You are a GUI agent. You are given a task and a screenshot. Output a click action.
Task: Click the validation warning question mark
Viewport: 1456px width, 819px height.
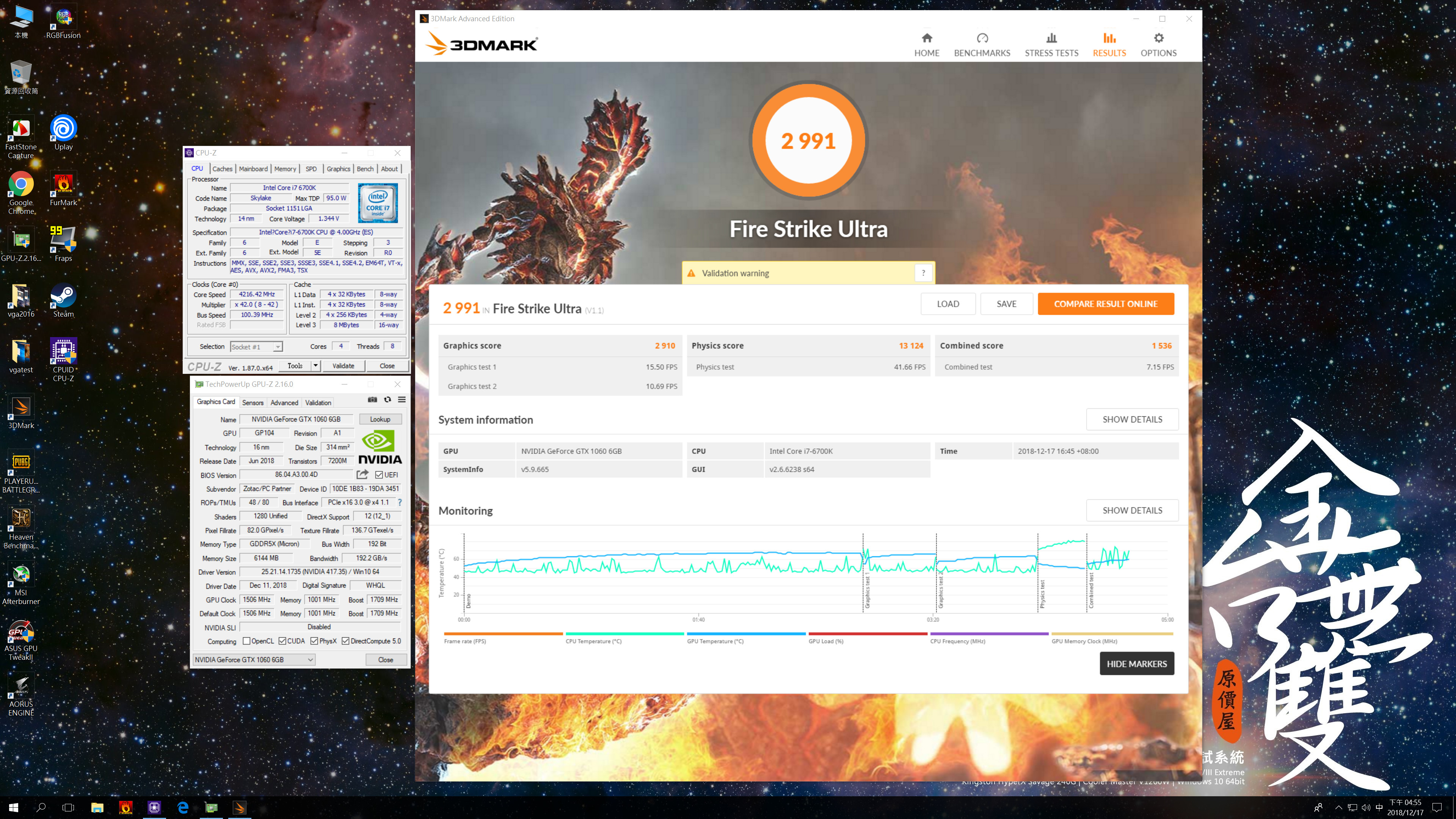[923, 273]
